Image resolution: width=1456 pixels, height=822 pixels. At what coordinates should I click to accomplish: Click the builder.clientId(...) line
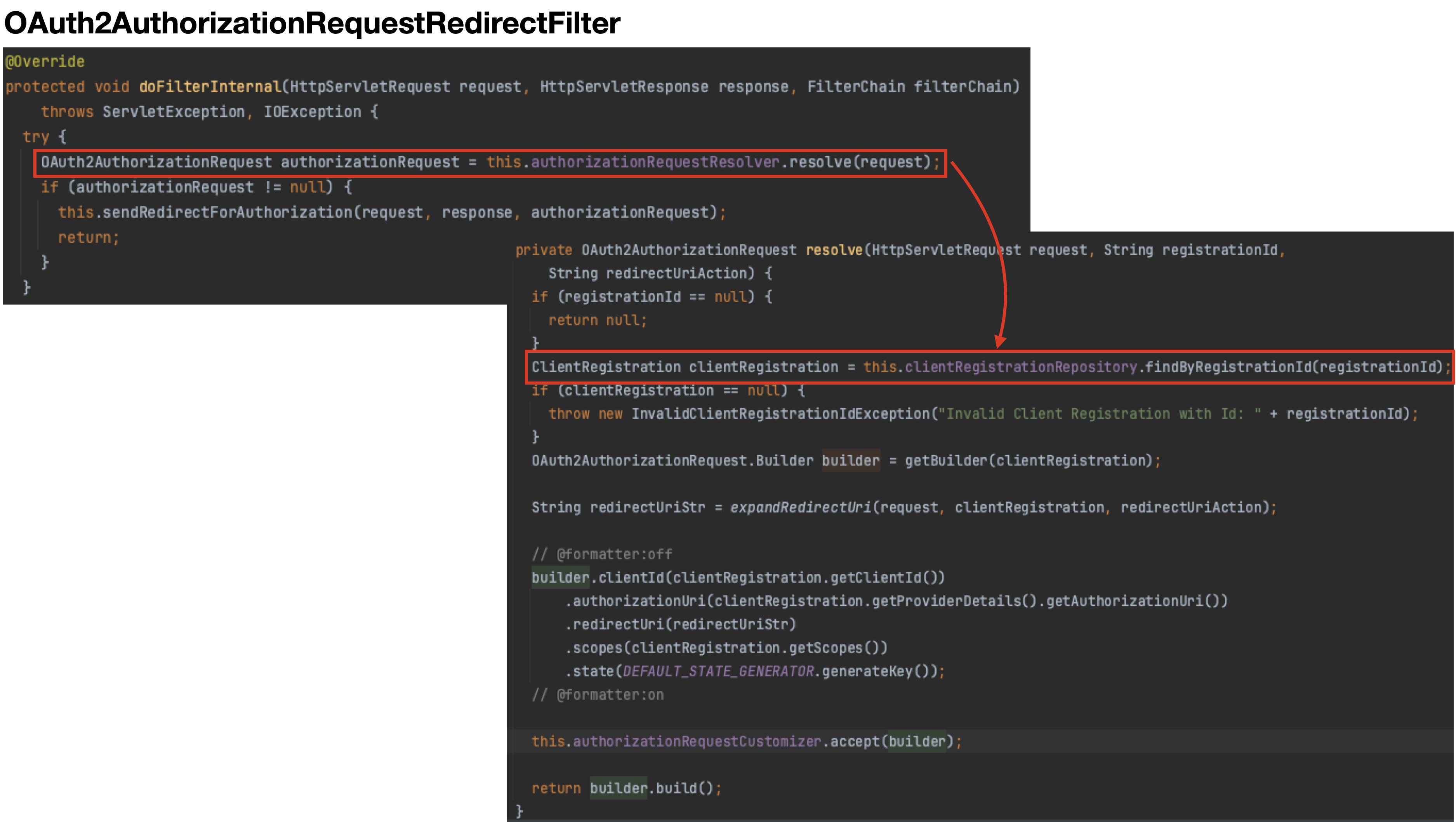pyautogui.click(x=738, y=578)
